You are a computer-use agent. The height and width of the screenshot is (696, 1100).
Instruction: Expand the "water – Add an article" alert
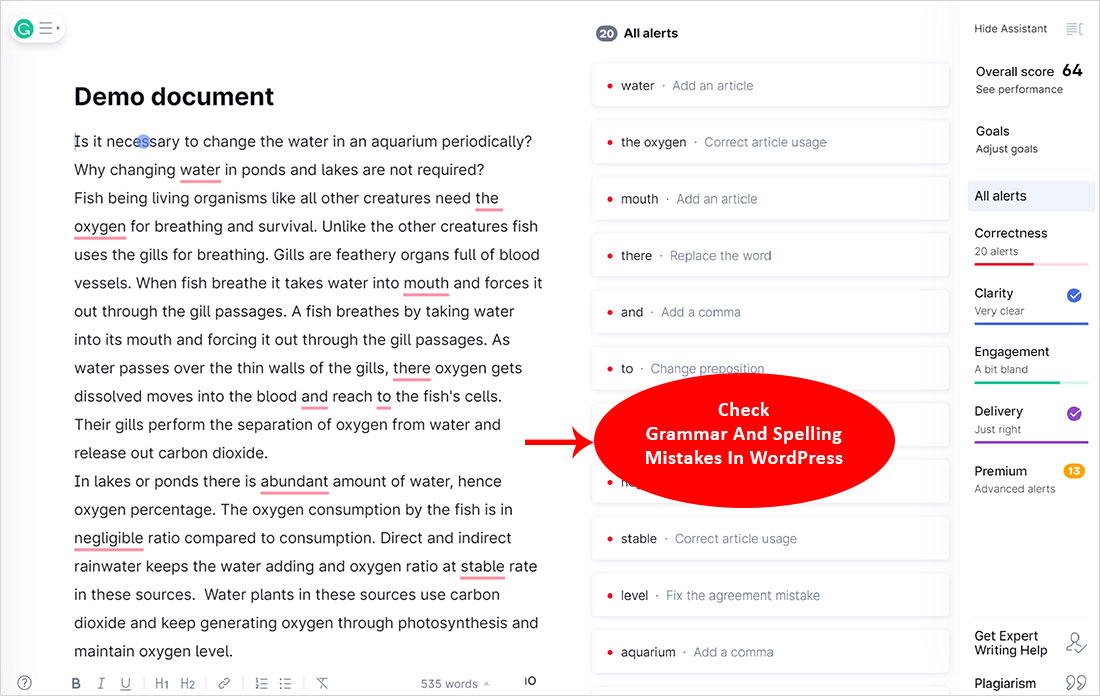click(770, 86)
